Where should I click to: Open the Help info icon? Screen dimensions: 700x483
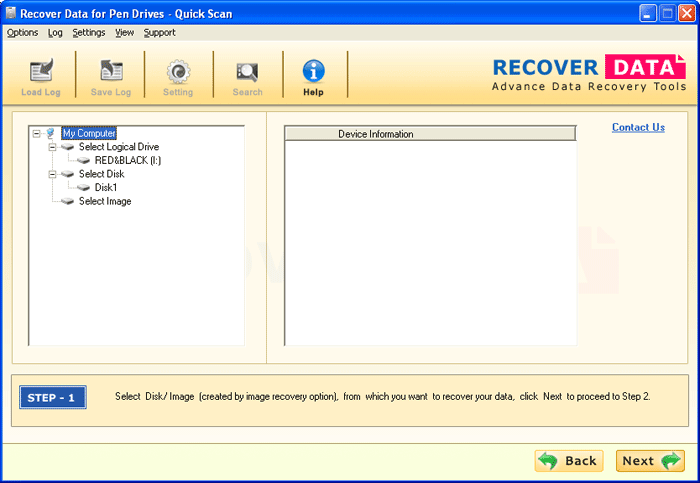click(314, 72)
